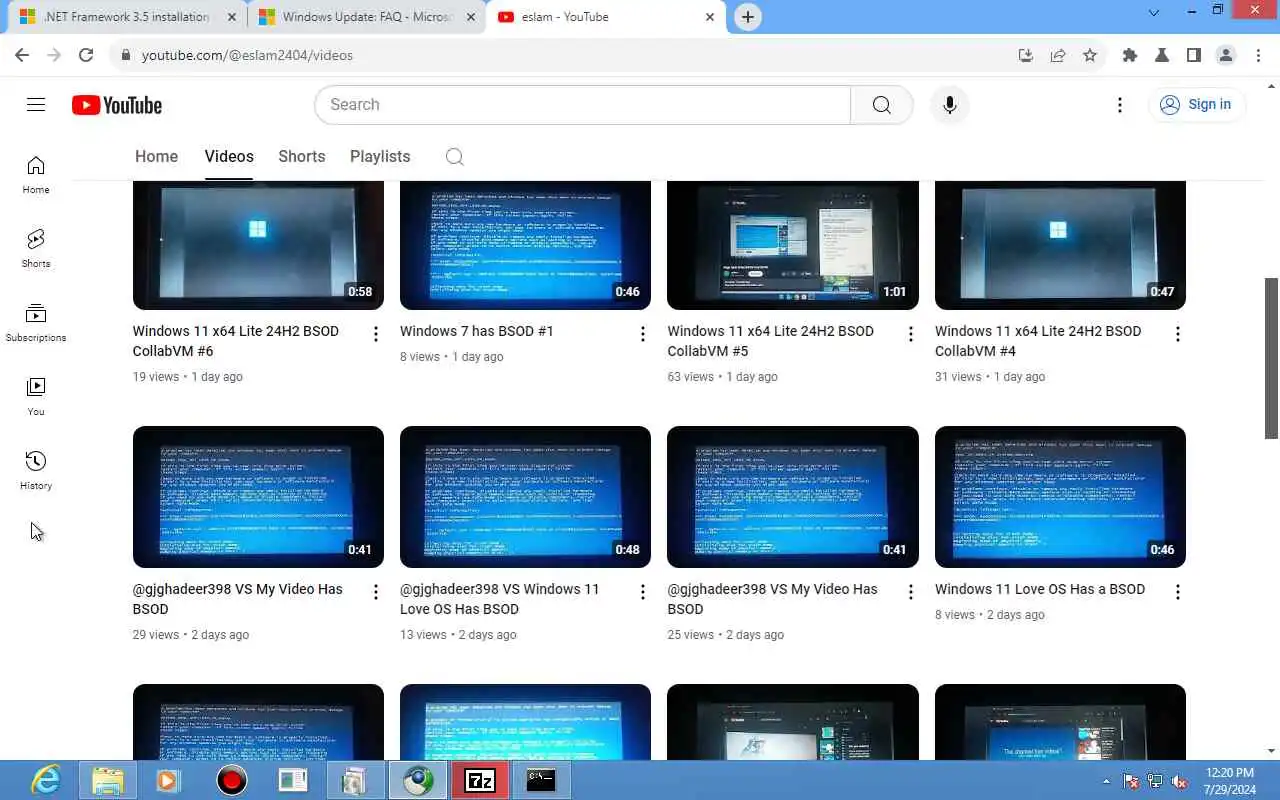This screenshot has height=800, width=1280.
Task: Search within channel magnifier icon
Action: click(454, 157)
